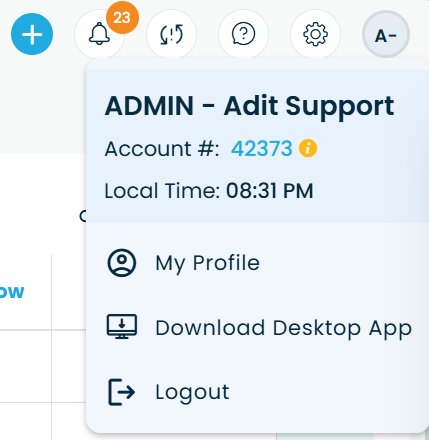The width and height of the screenshot is (429, 440).
Task: Click the blue plus add button
Action: point(32,34)
